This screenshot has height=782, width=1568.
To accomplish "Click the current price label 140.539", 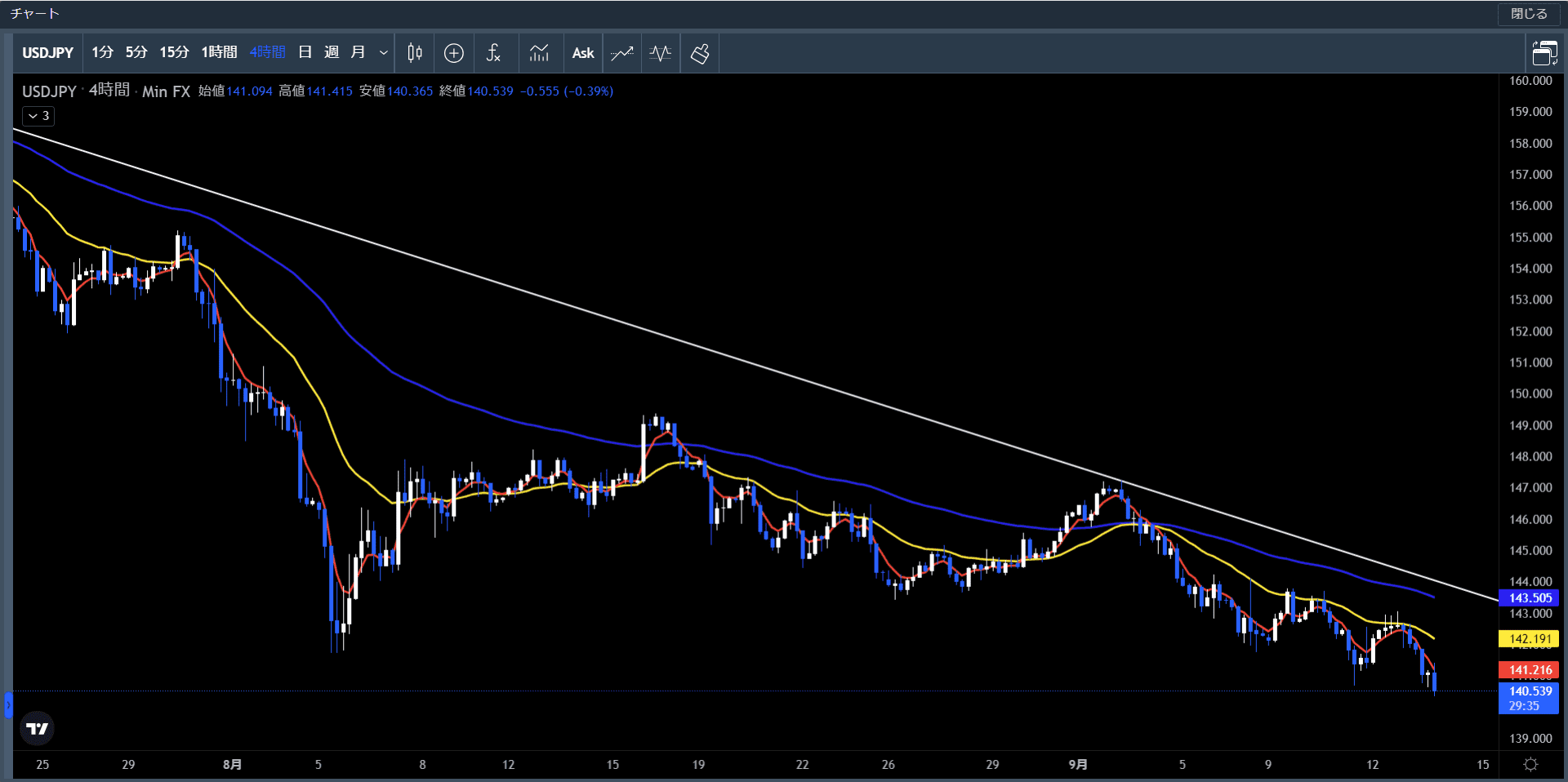I will (x=1529, y=698).
